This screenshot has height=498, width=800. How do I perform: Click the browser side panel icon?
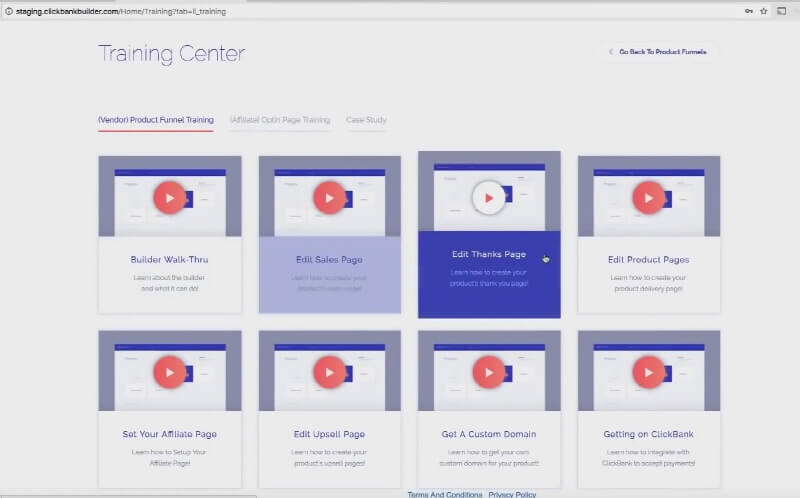pyautogui.click(x=782, y=11)
